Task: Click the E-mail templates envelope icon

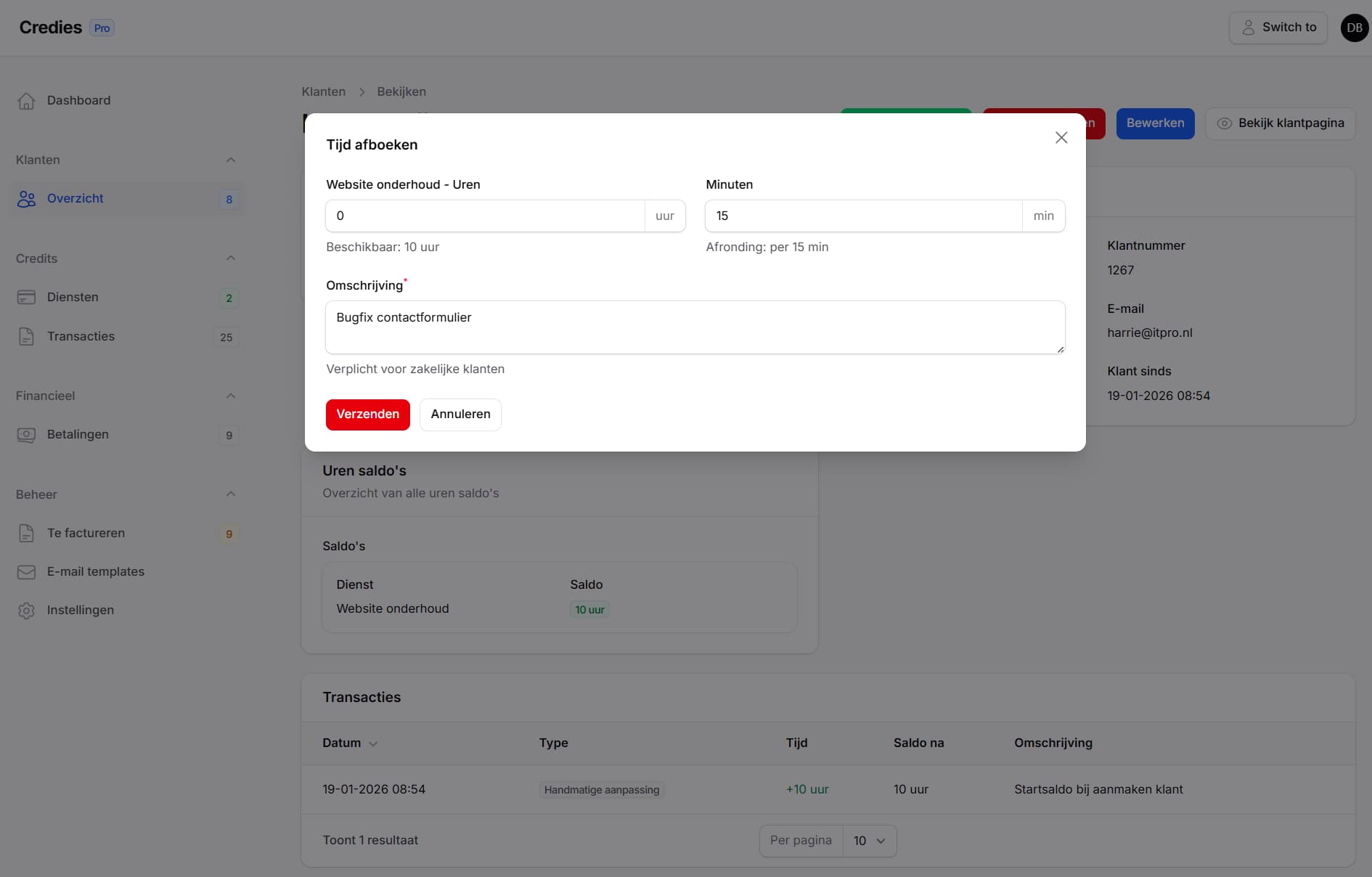Action: click(26, 572)
